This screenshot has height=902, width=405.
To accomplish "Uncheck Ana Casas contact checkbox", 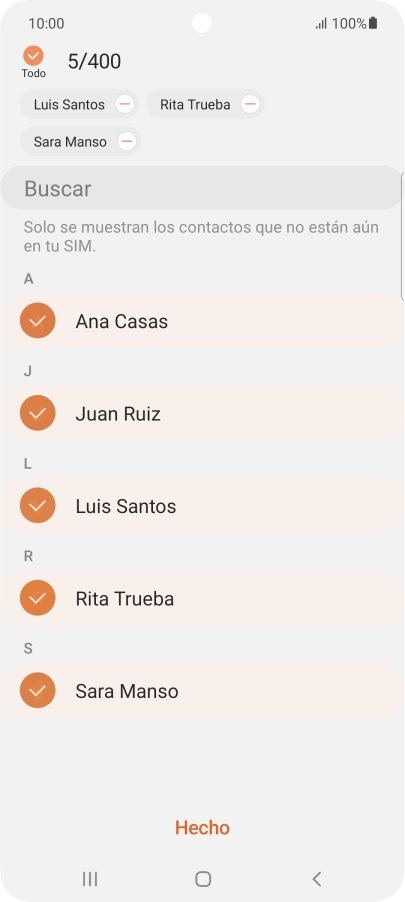I will (x=37, y=320).
